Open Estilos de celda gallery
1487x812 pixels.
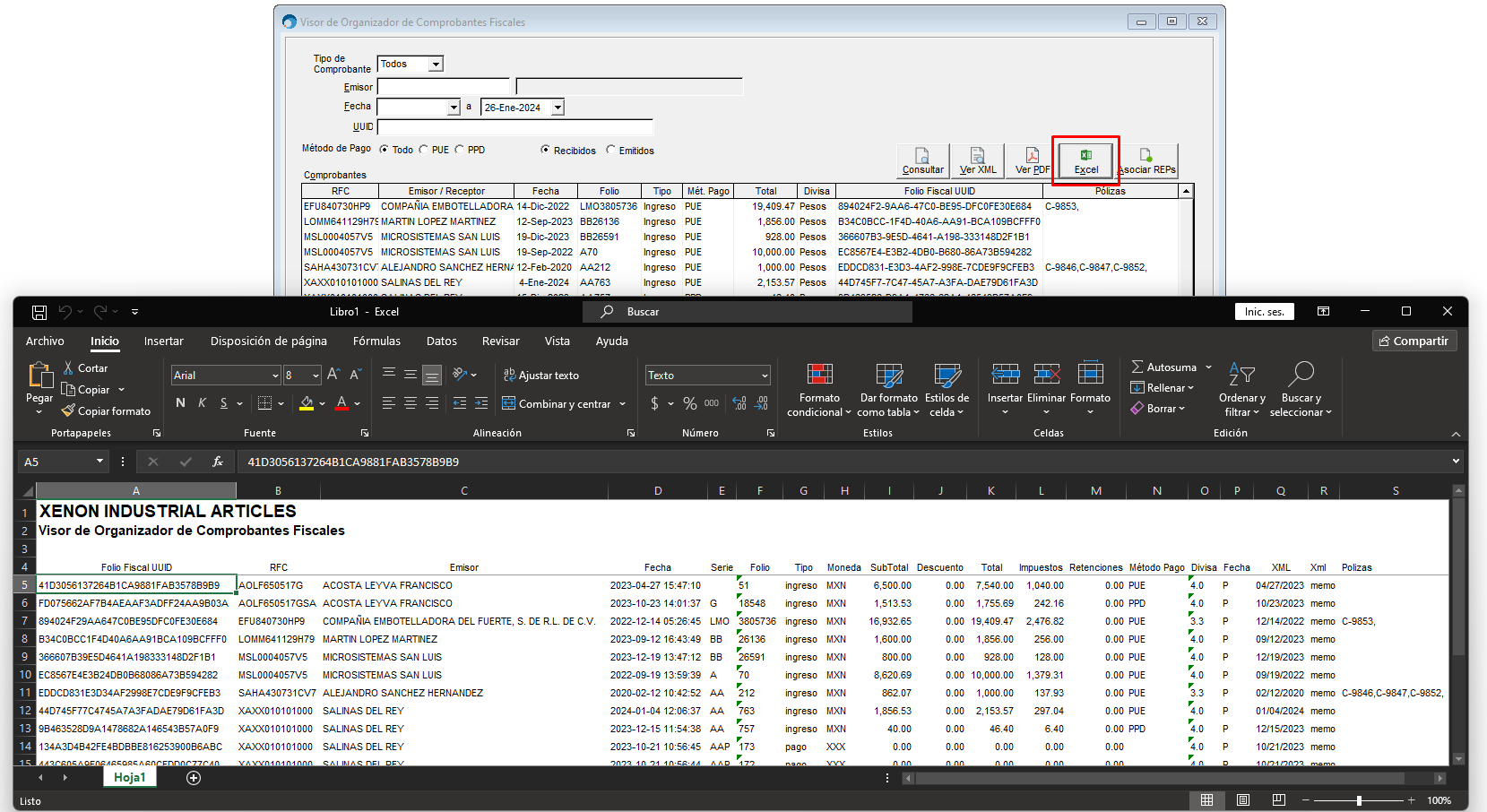point(947,390)
